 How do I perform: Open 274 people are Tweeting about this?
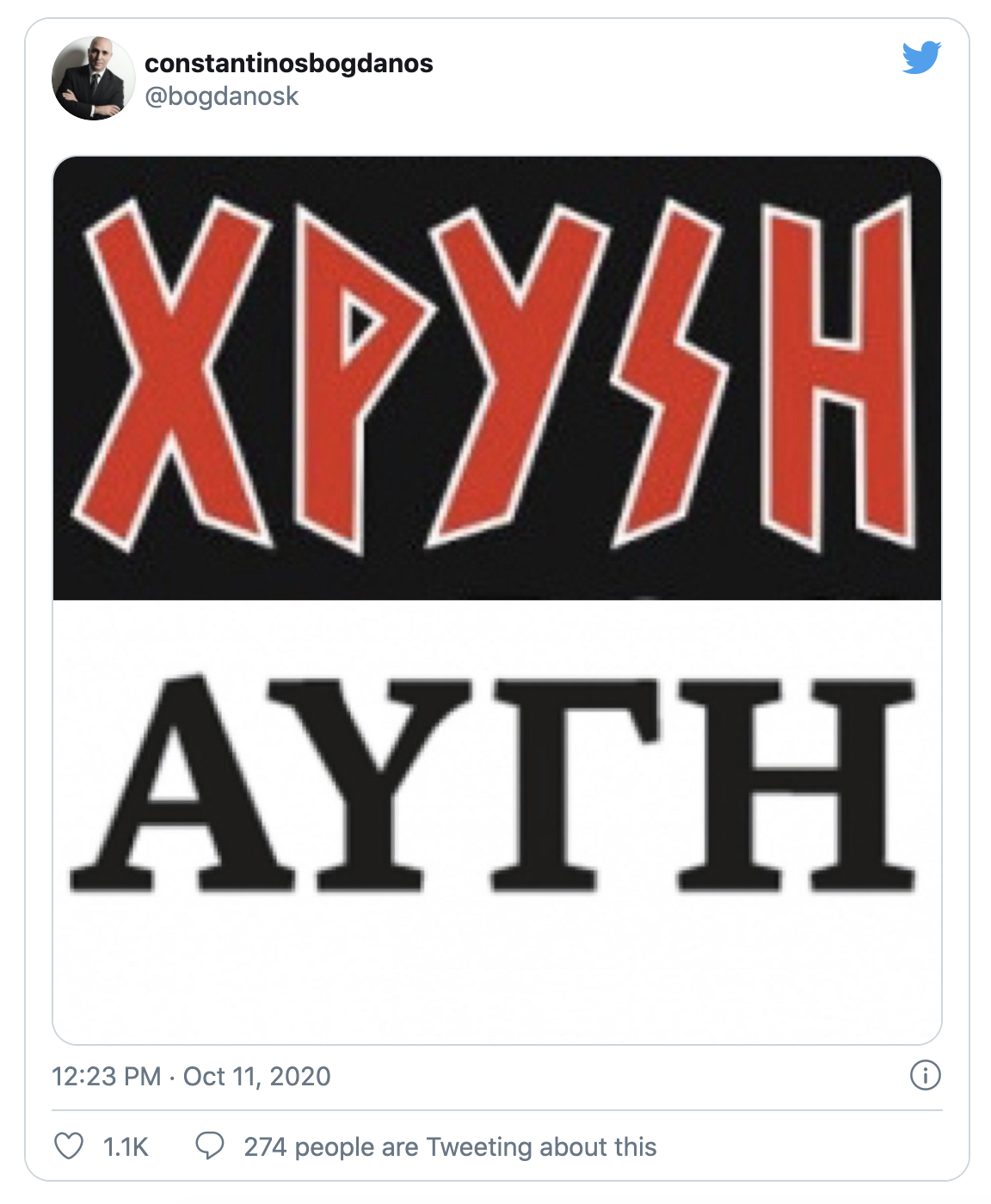point(450,1147)
